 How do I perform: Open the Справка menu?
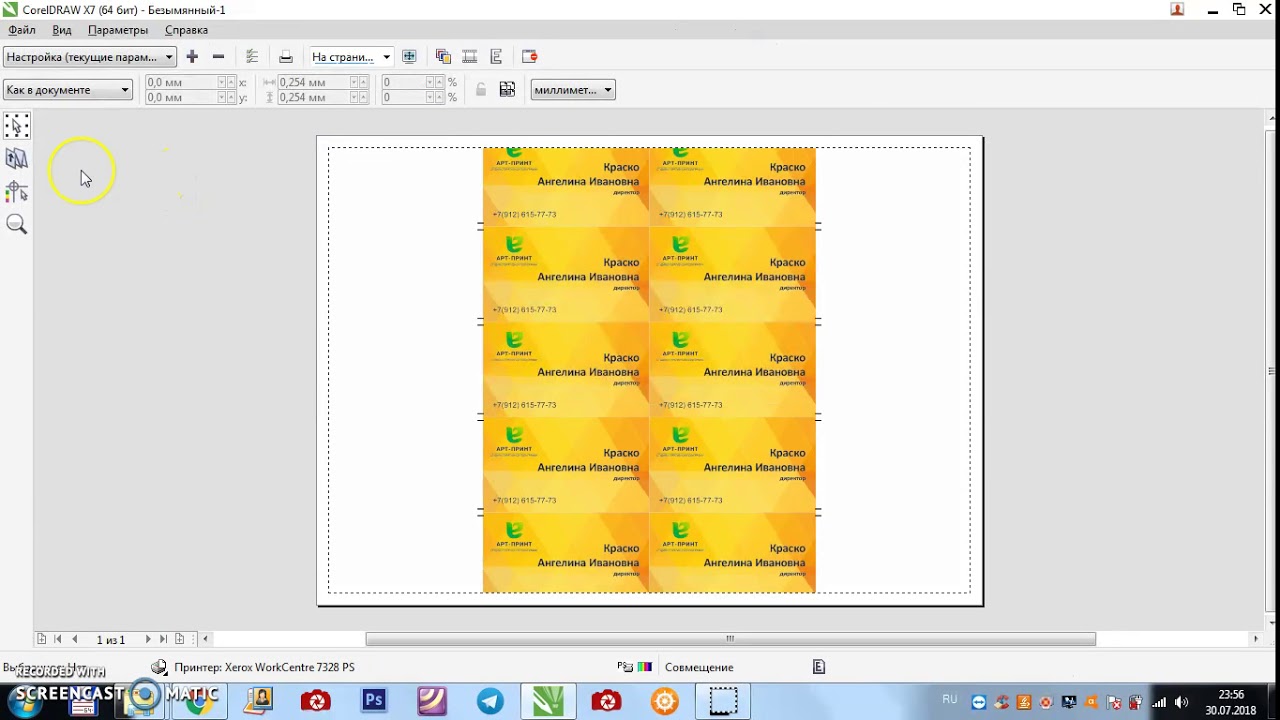point(186,30)
